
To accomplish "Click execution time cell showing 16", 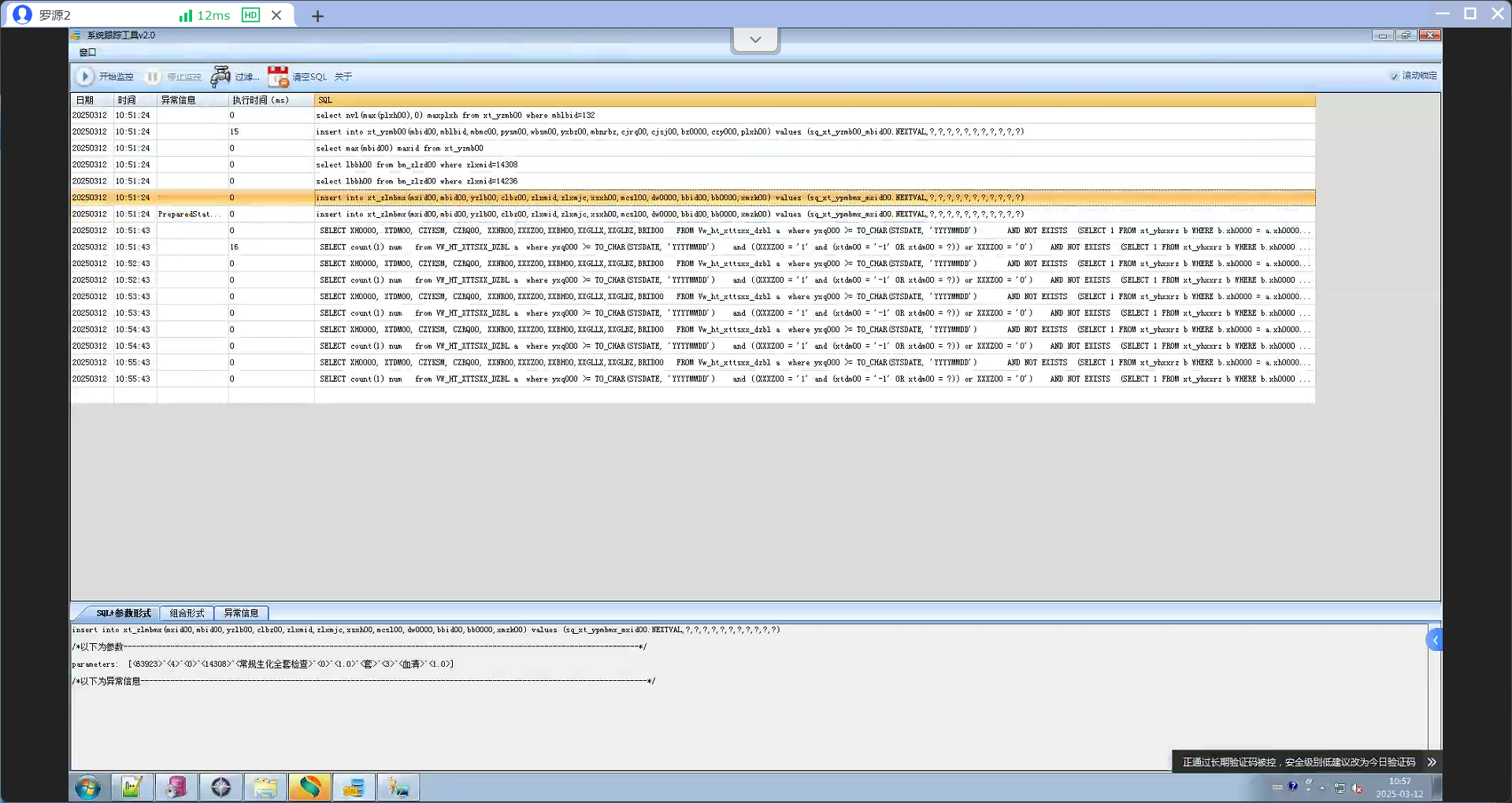I will point(272,247).
